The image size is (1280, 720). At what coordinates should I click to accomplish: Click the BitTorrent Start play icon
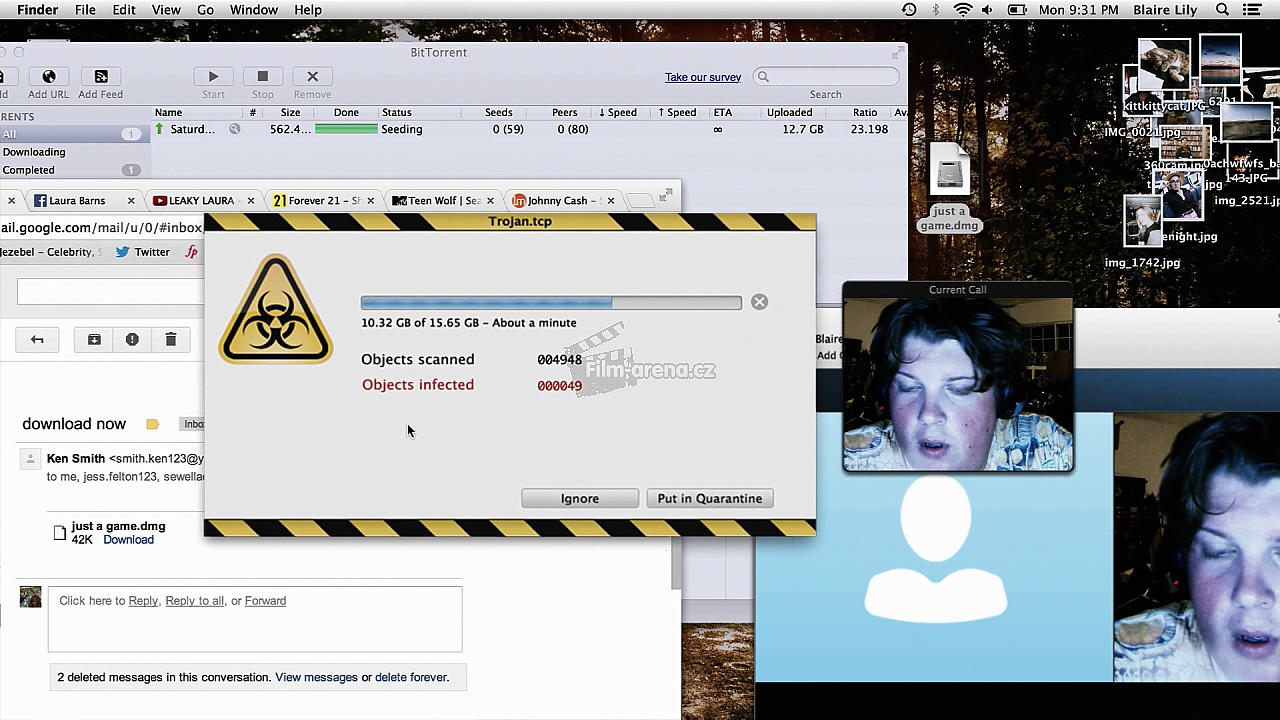[x=213, y=77]
